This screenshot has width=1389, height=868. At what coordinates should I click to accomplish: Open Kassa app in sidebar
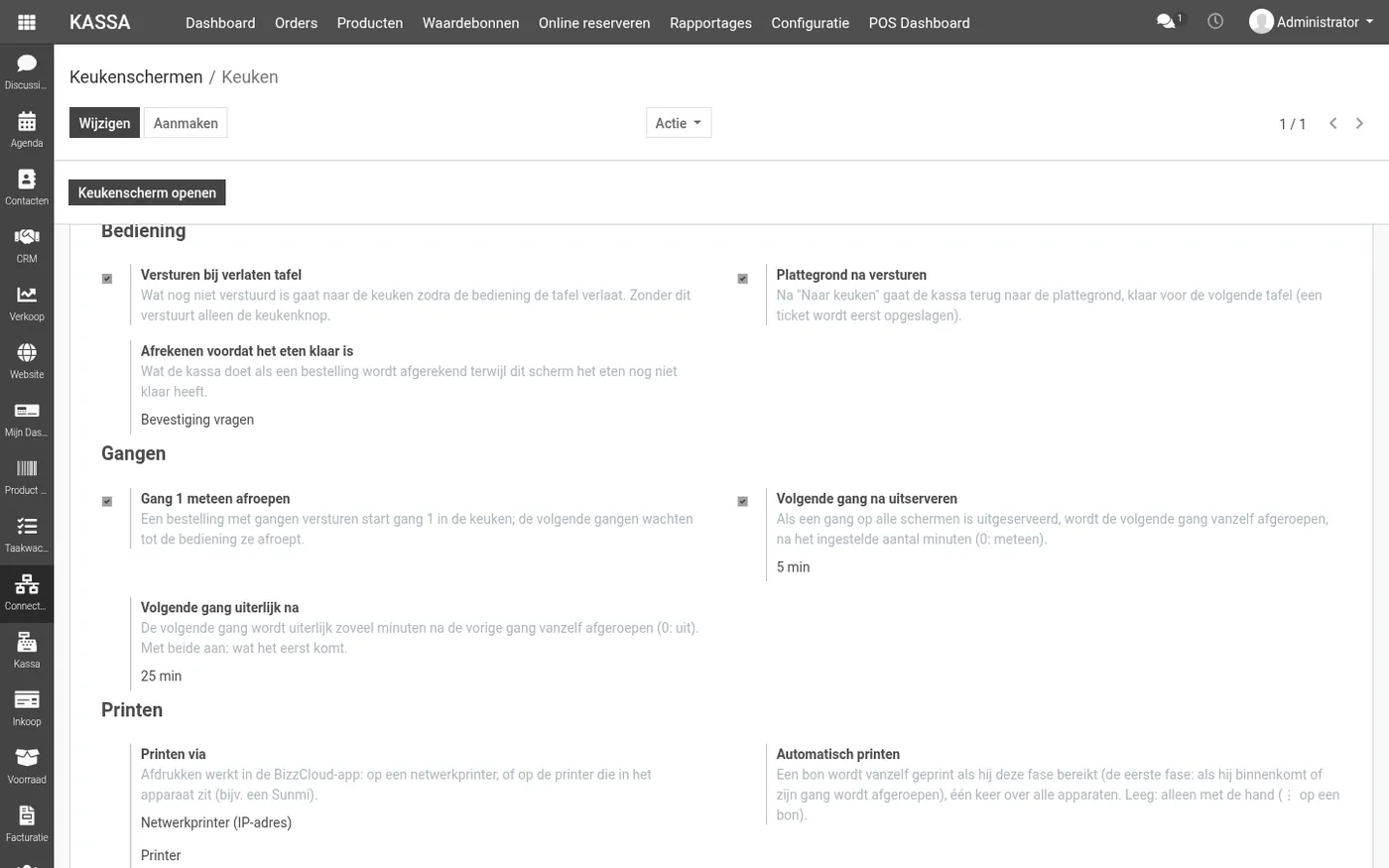[27, 650]
